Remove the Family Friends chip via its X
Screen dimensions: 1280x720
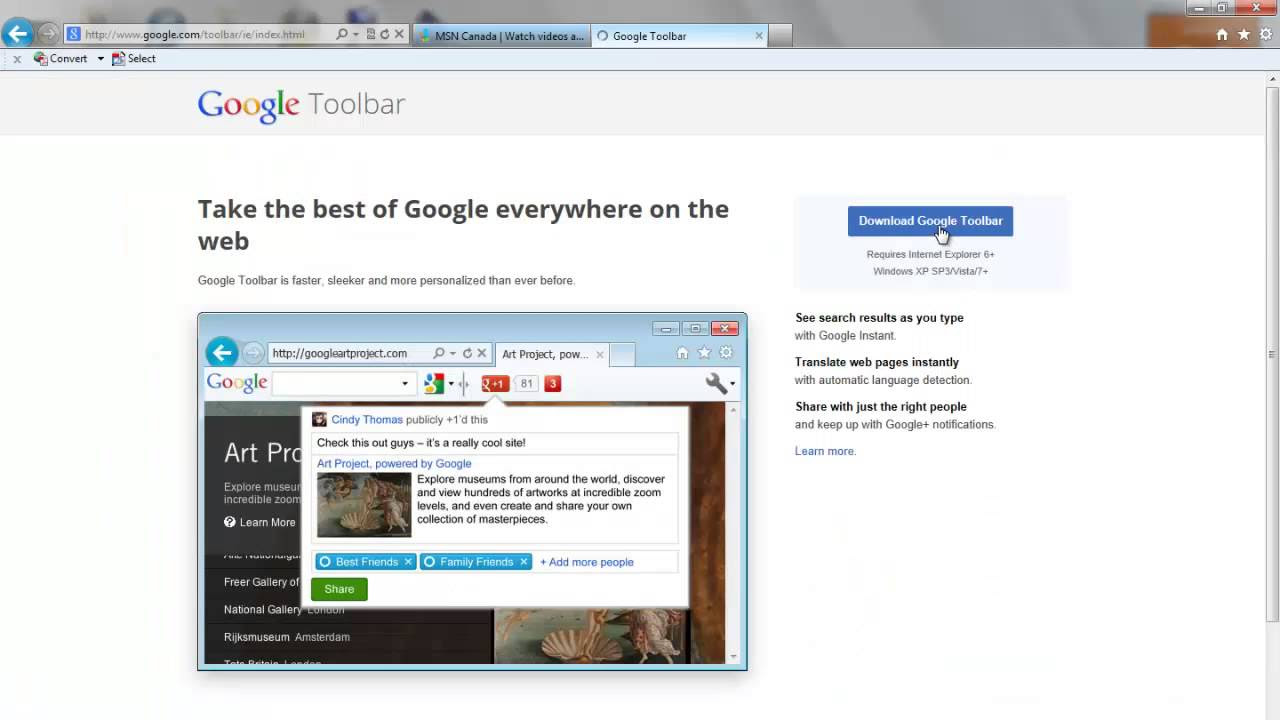click(523, 562)
